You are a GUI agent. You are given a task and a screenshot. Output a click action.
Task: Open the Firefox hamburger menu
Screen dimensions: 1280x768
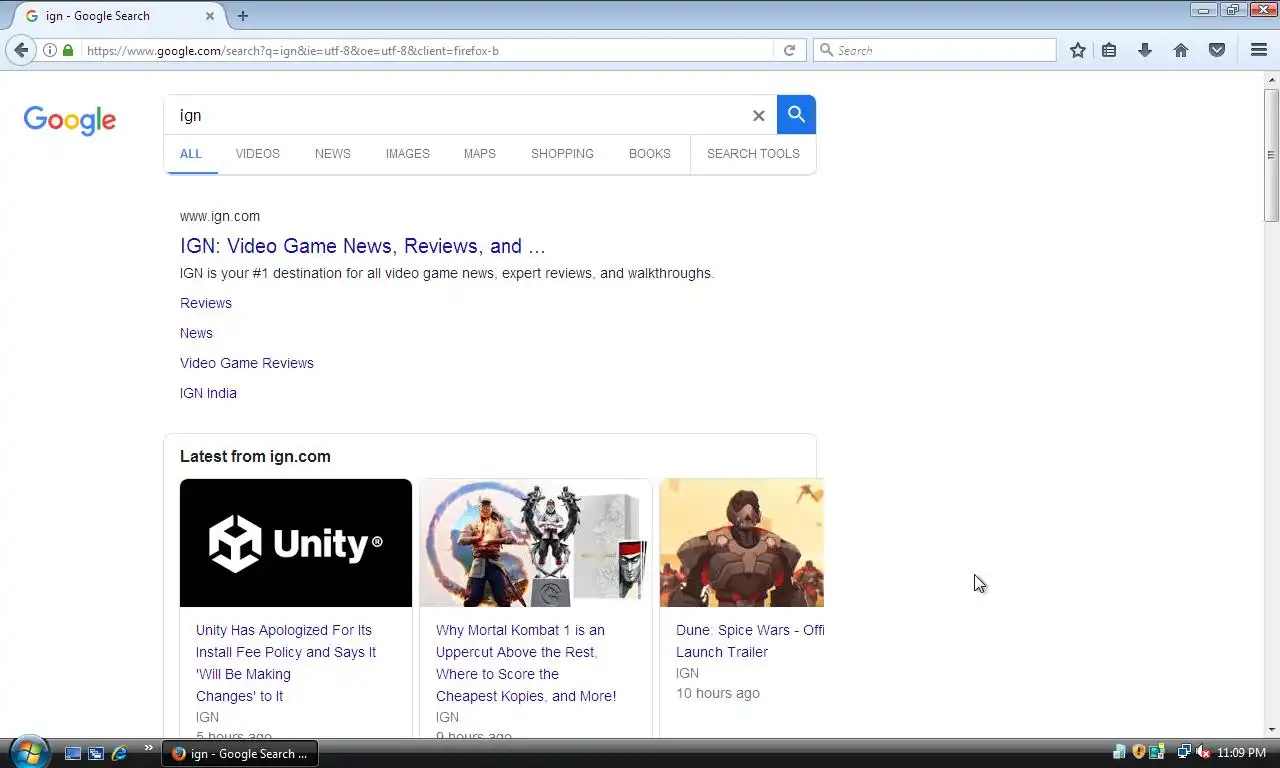tap(1259, 50)
